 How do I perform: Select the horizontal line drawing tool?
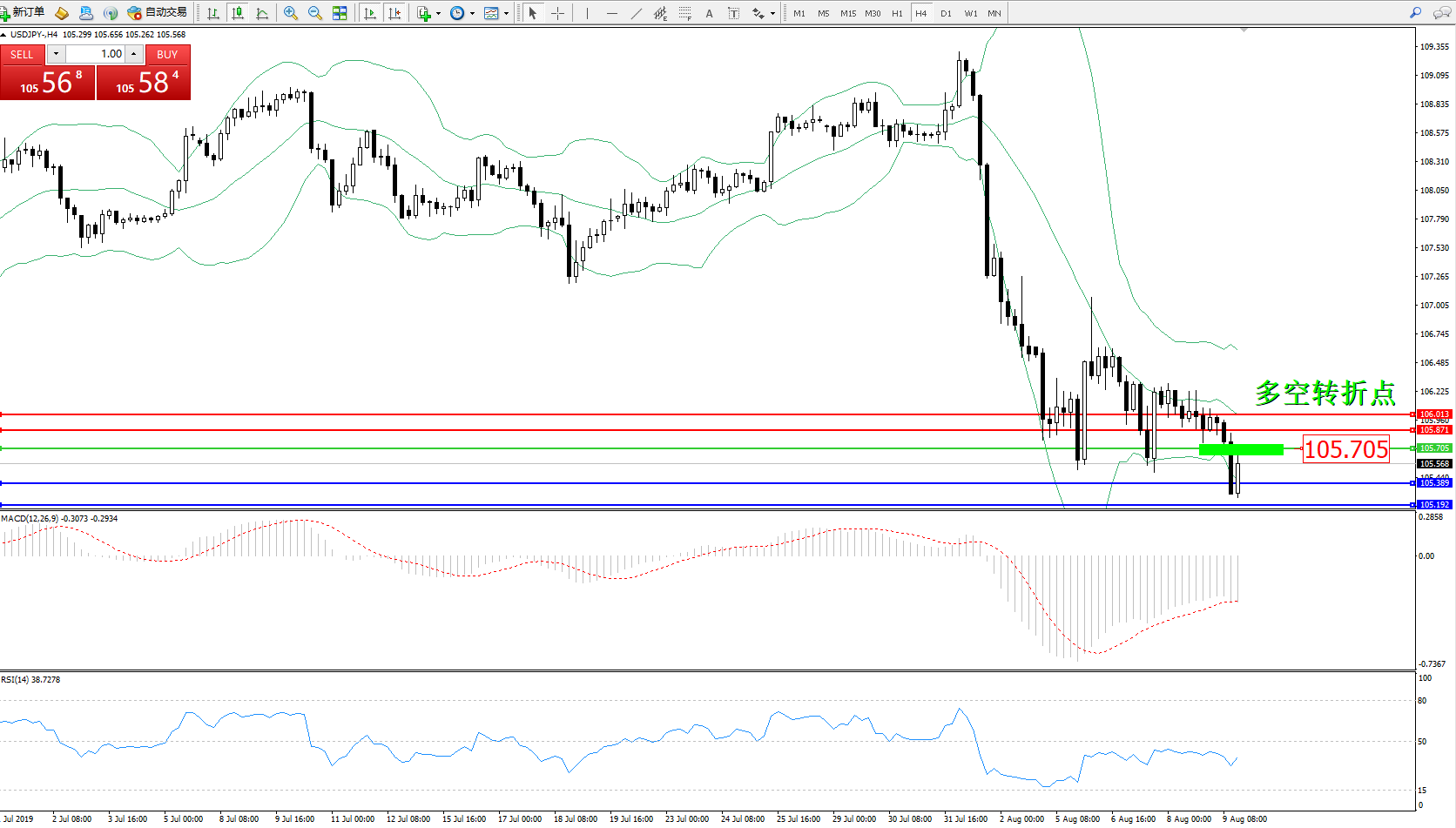612,13
